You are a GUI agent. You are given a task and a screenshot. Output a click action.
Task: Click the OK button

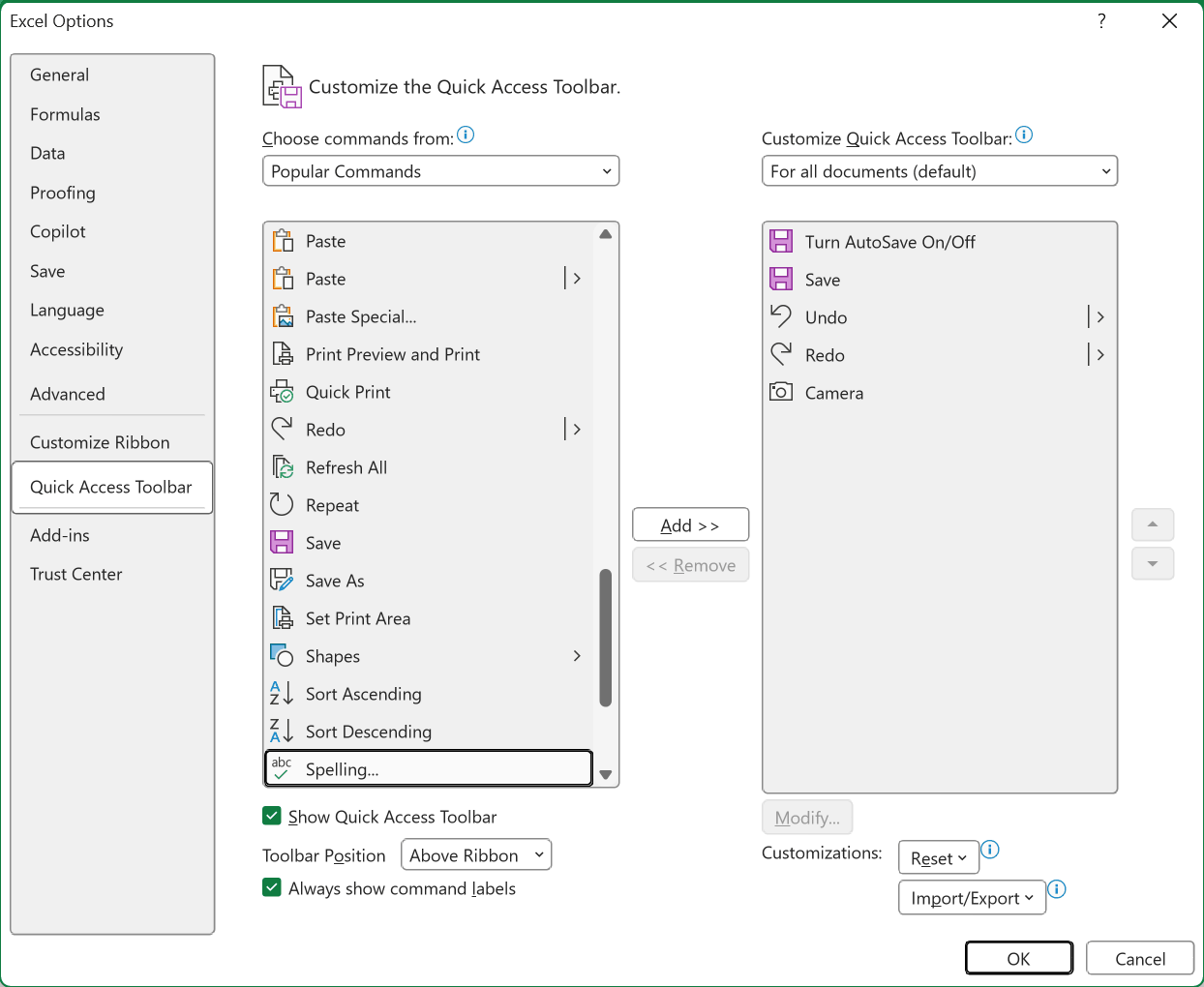(x=1019, y=959)
